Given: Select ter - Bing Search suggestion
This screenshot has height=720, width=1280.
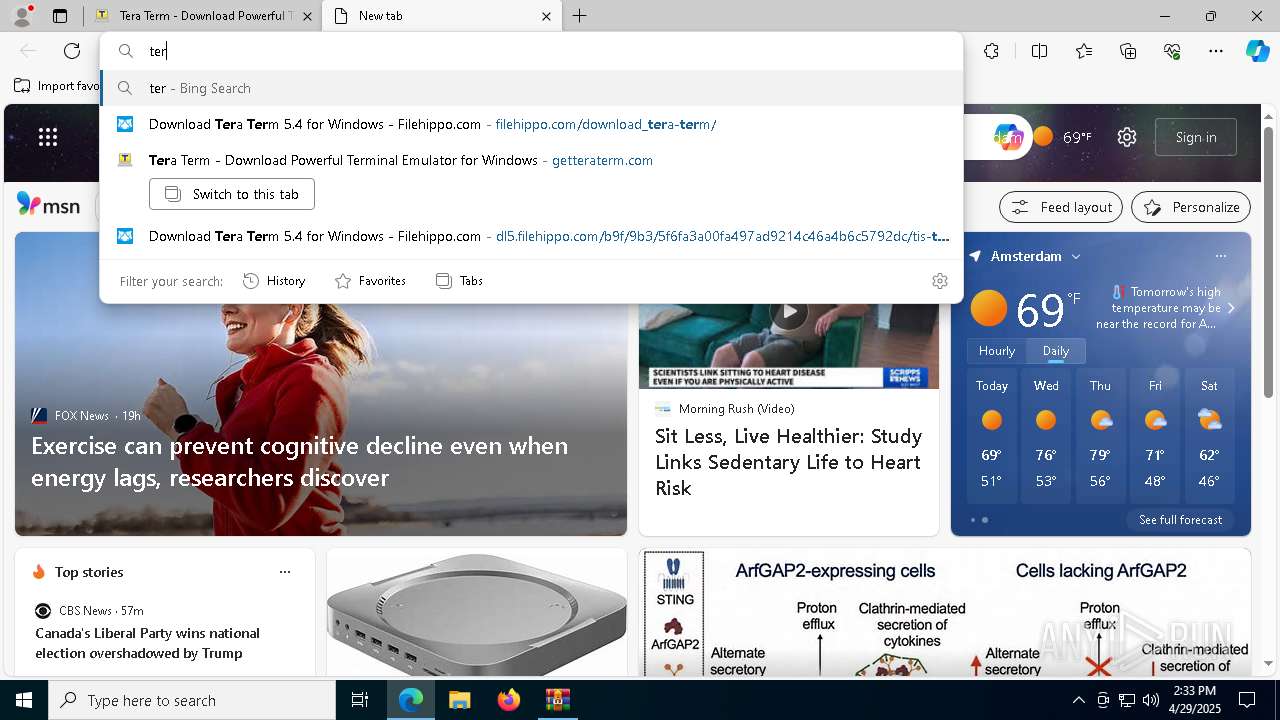Looking at the screenshot, I should 532,88.
